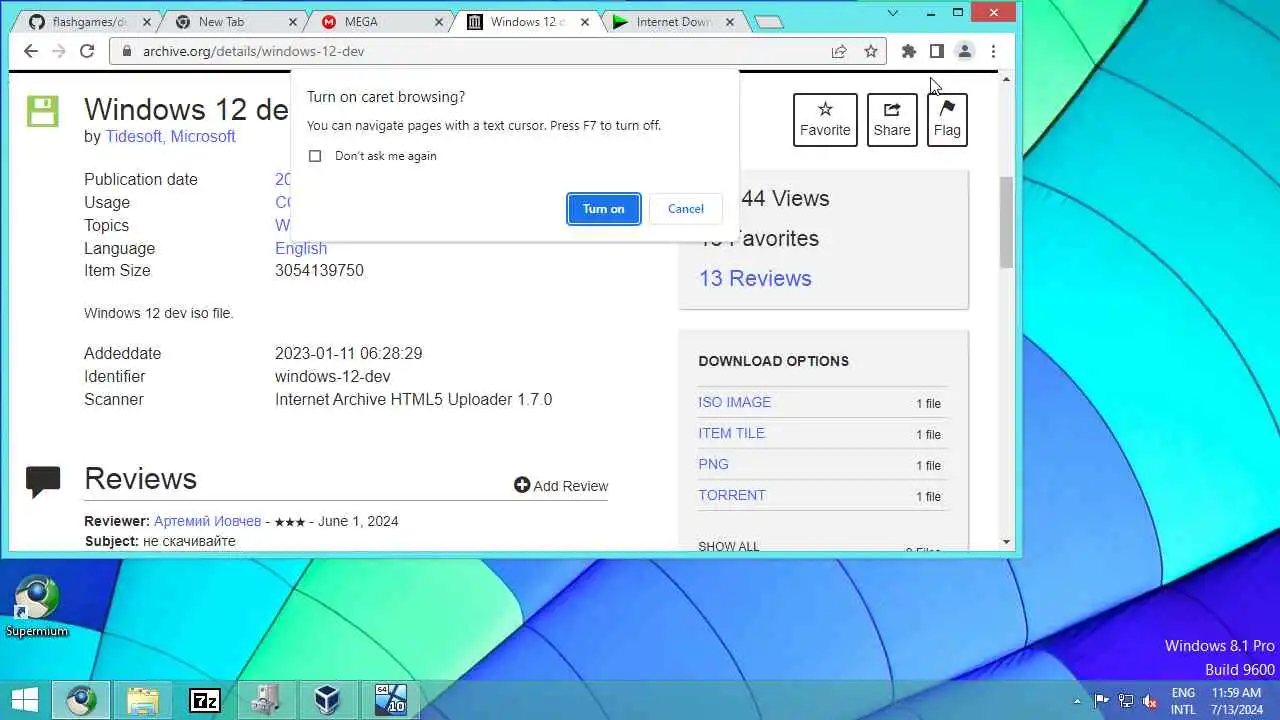This screenshot has width=1280, height=720.
Task: Close the flashgames GitHub tab
Action: (x=148, y=22)
